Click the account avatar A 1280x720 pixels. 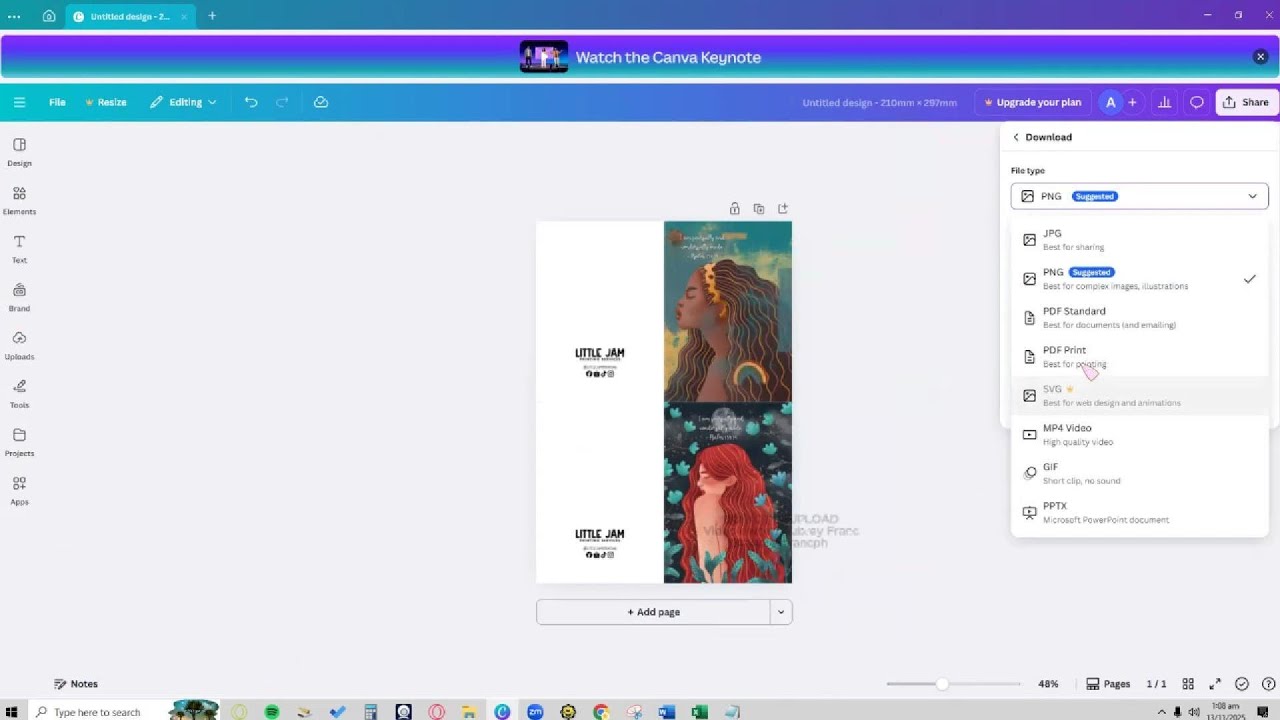coord(1110,102)
